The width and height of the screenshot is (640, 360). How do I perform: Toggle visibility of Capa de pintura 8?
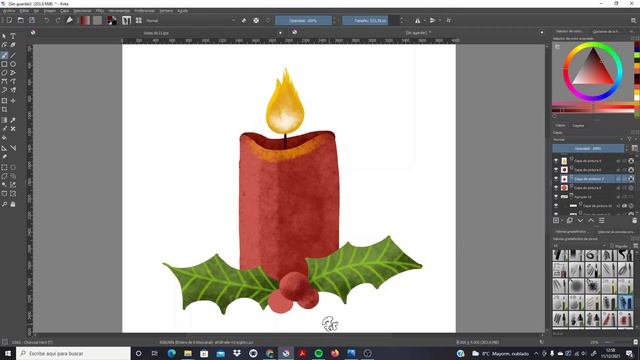point(556,169)
